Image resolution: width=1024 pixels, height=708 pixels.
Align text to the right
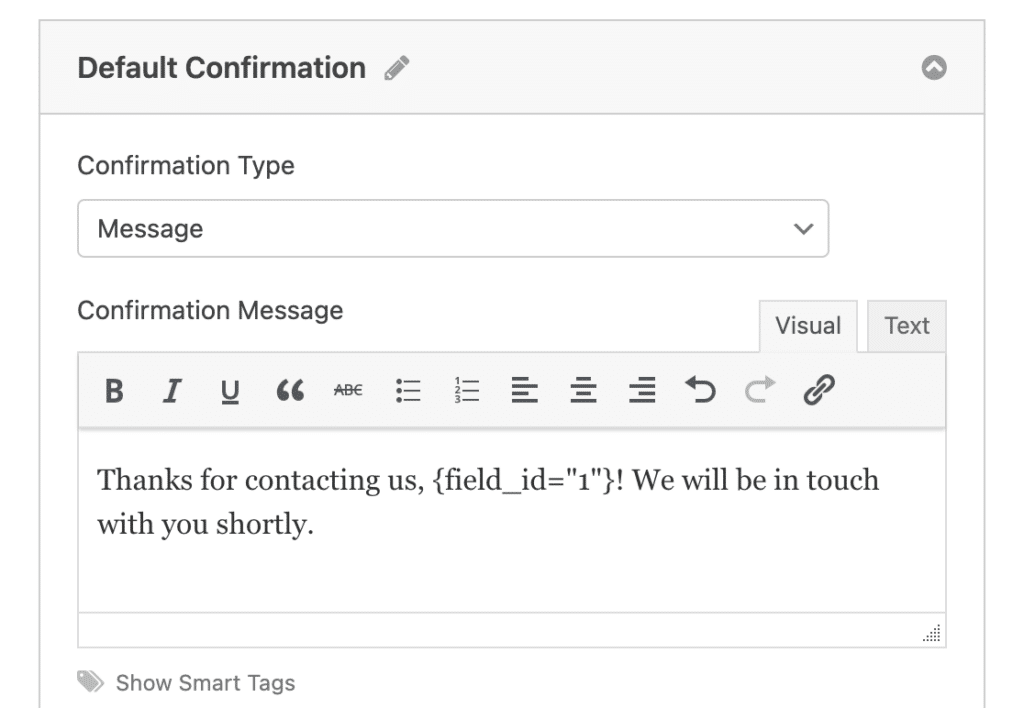[642, 391]
